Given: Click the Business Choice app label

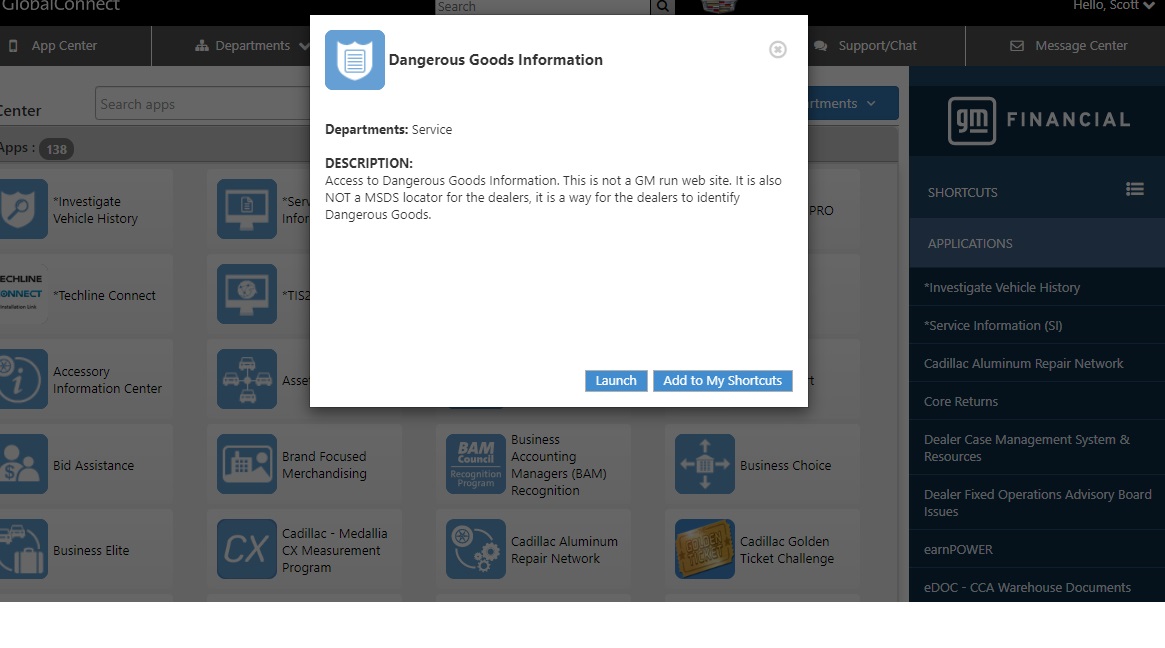Looking at the screenshot, I should (785, 465).
